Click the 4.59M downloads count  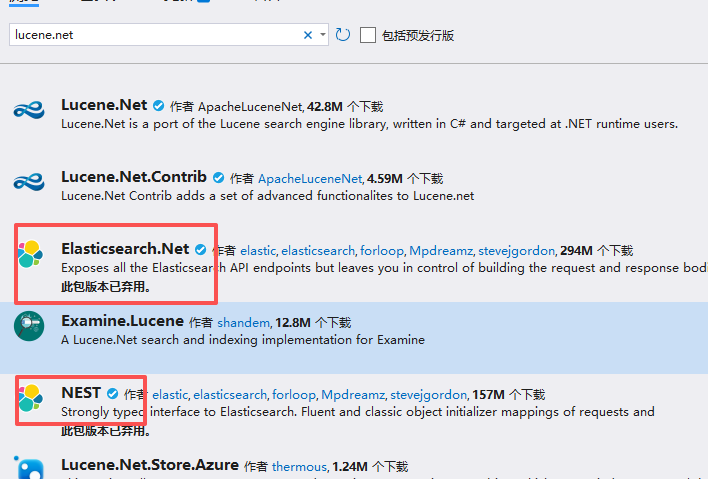(385, 179)
